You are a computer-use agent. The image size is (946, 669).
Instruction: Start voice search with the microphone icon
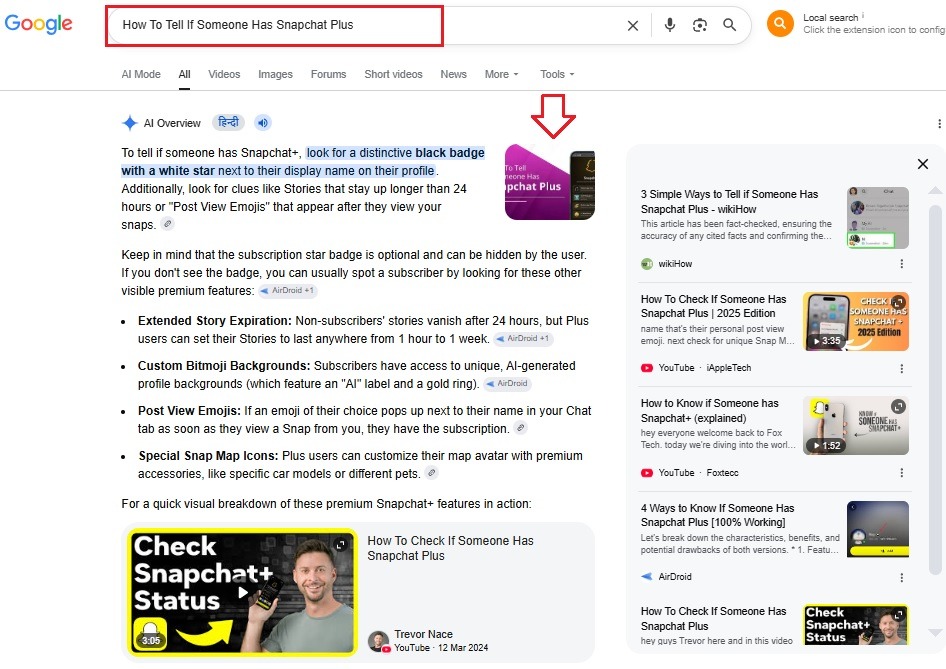coord(669,25)
